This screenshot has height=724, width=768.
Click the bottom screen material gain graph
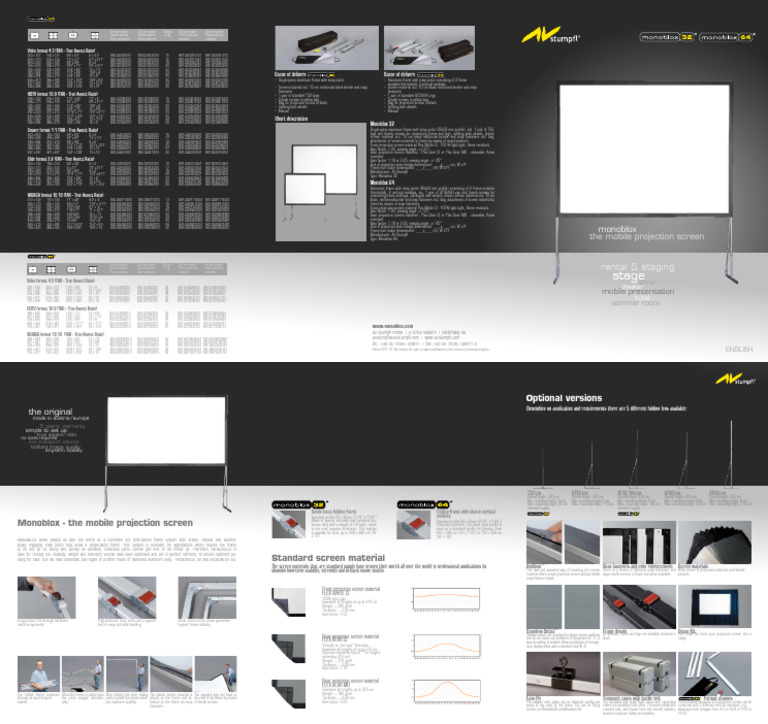point(446,692)
